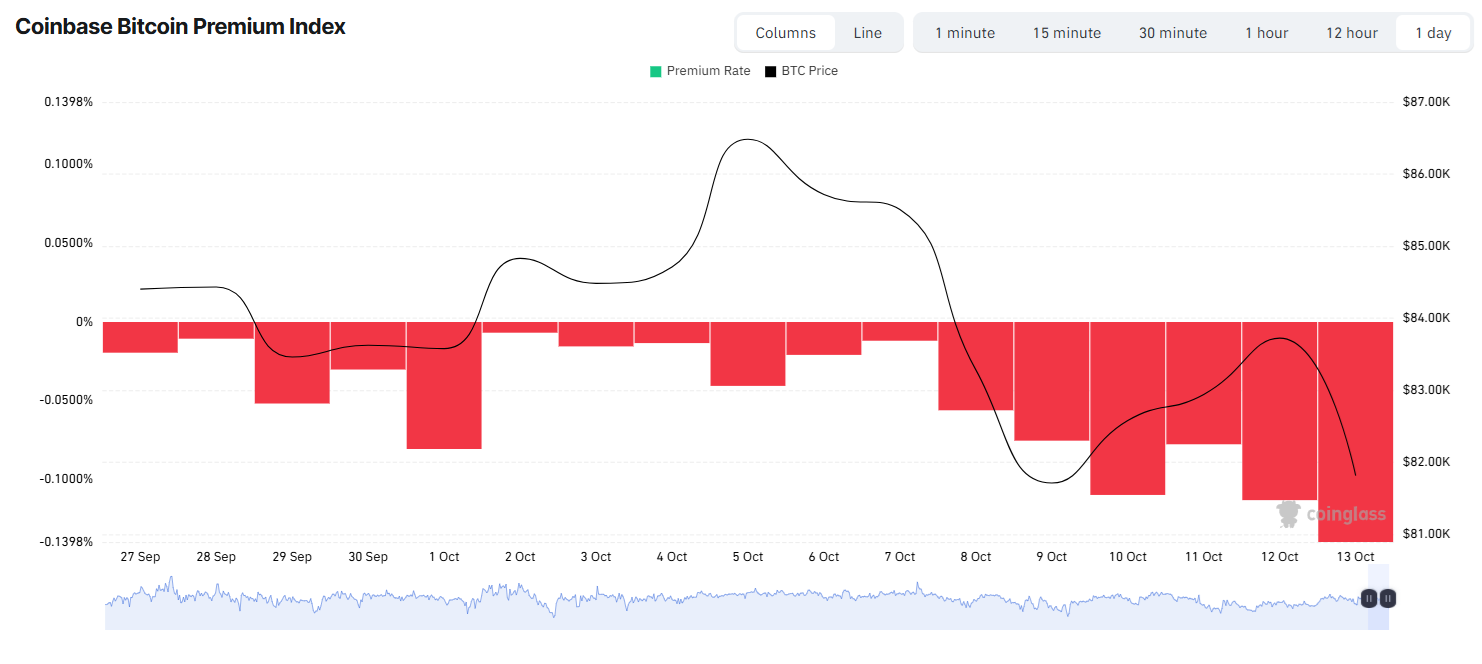Click the 5 Oct red premium bar
Viewport: 1482px width, 664px height.
(x=748, y=354)
